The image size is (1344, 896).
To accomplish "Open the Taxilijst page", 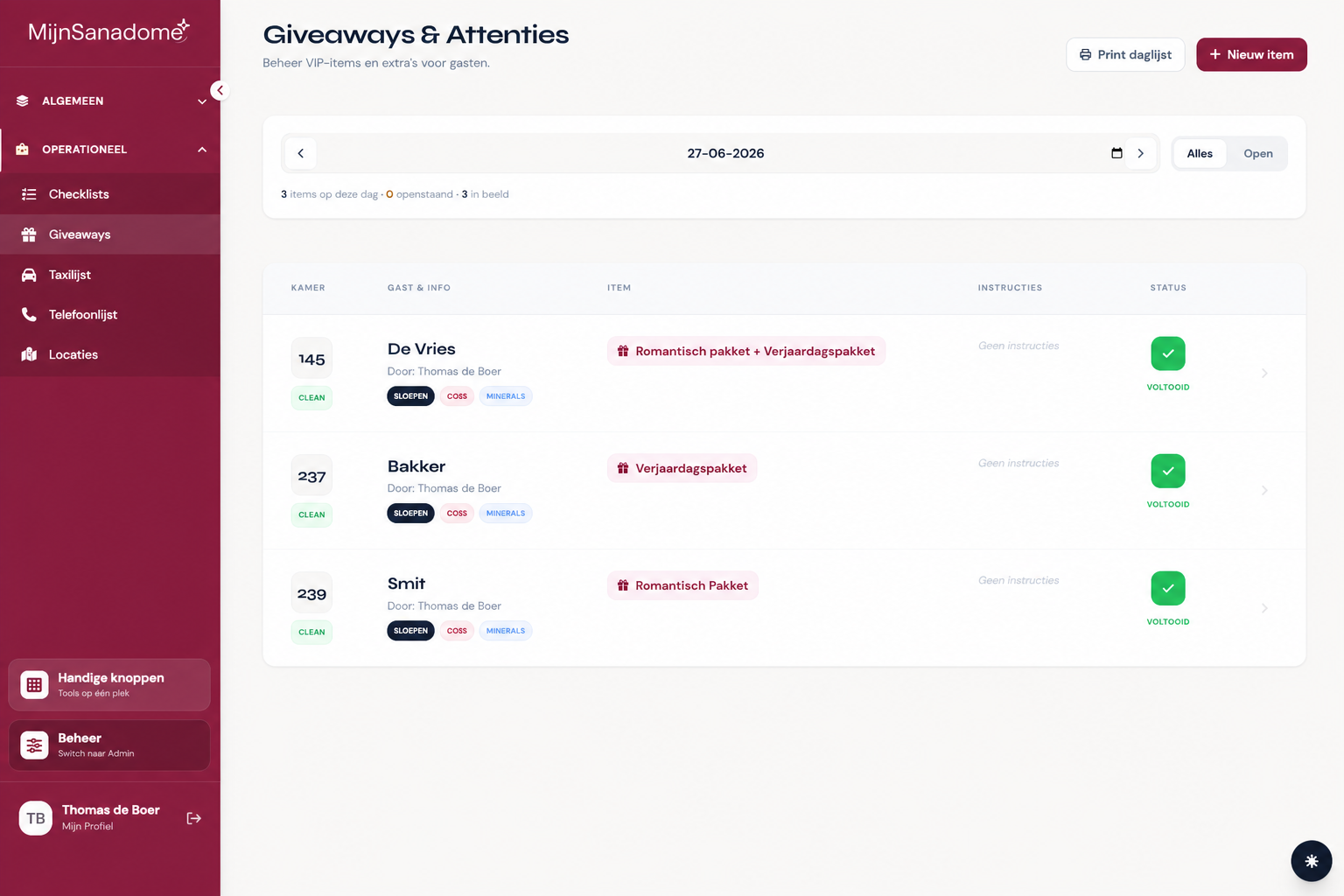I will 110,275.
